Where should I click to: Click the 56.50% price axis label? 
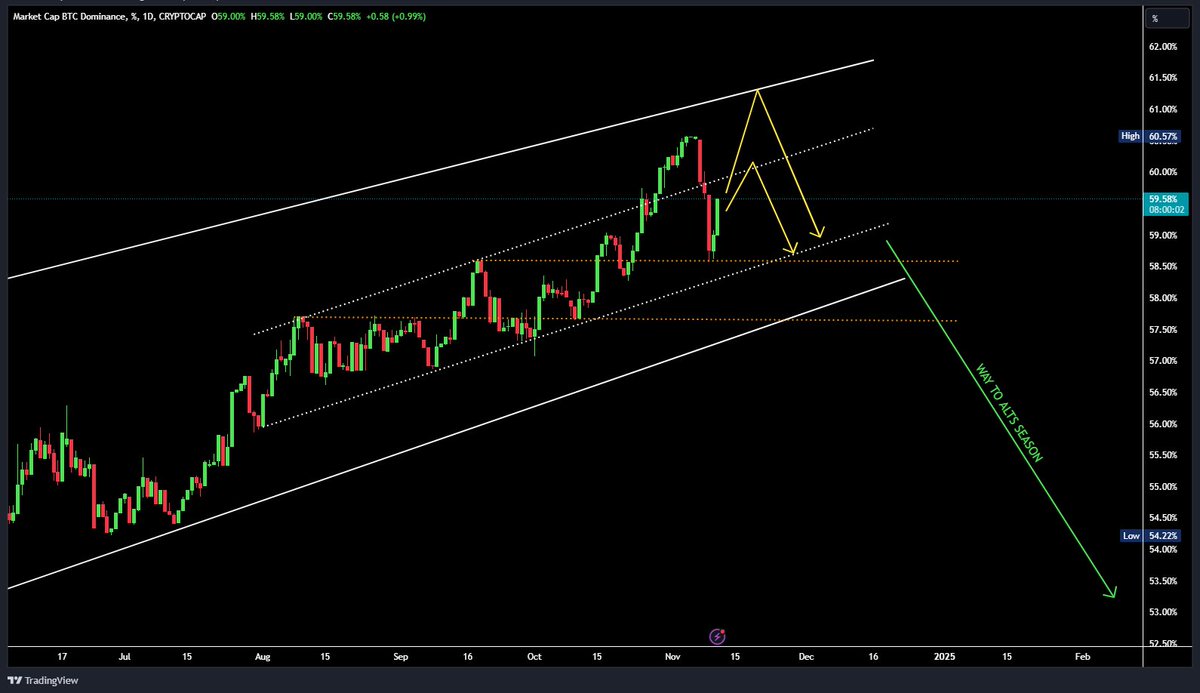click(1164, 392)
